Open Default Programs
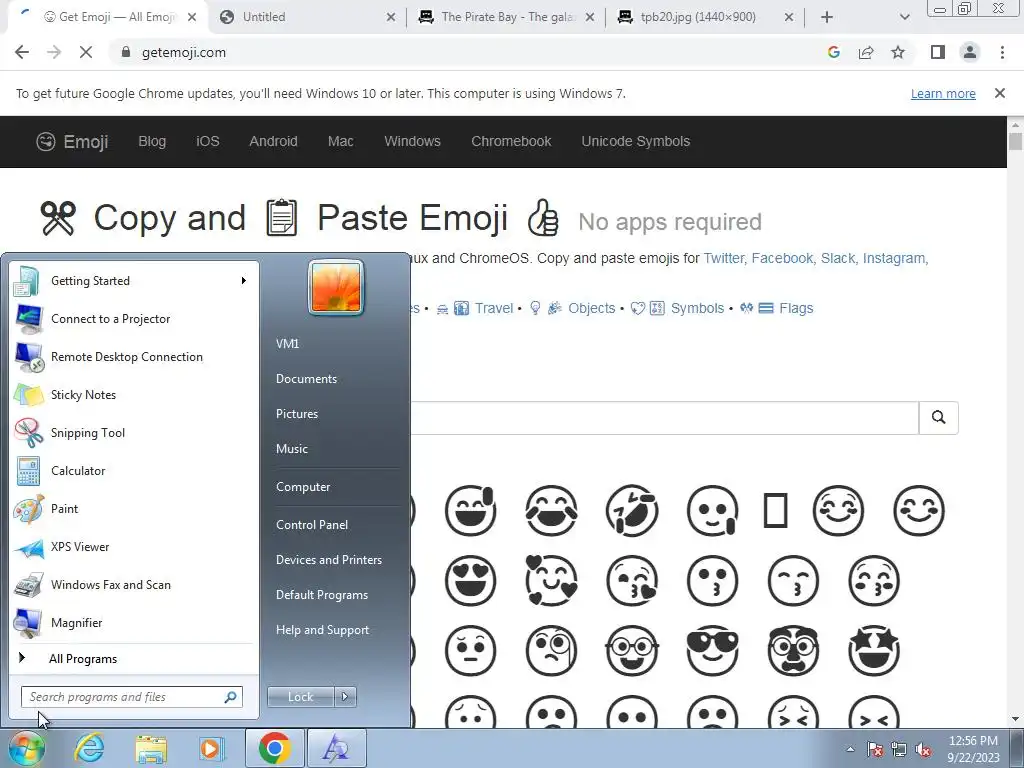Viewport: 1024px width, 768px height. click(321, 595)
